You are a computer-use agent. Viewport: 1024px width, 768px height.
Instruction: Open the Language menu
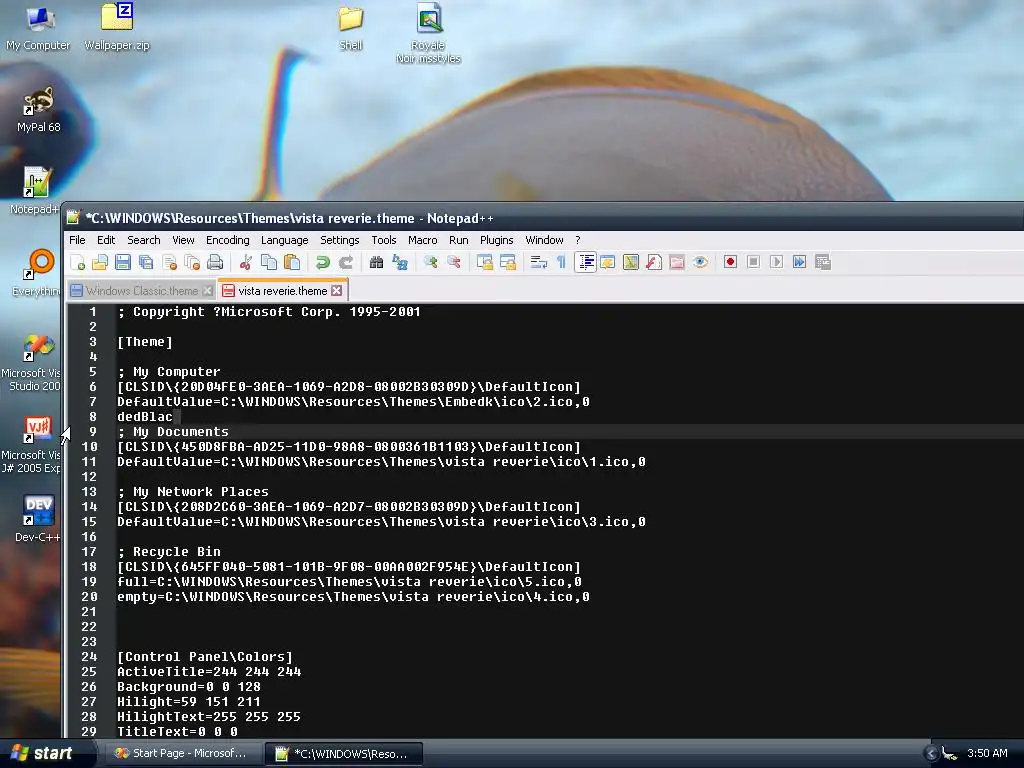pos(284,240)
